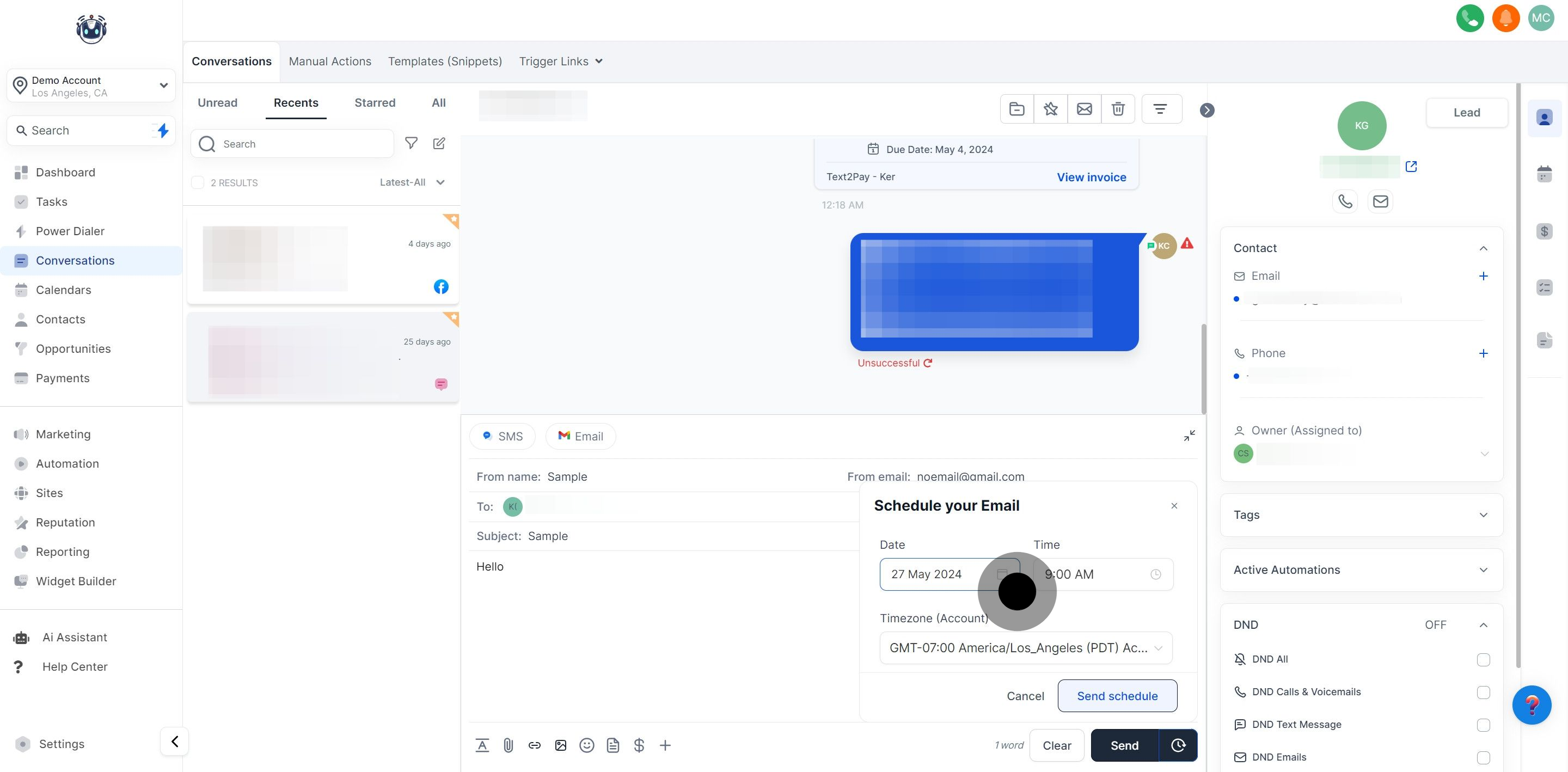This screenshot has width=1568, height=772.
Task: Check the DND Text Message checkbox
Action: click(1483, 725)
